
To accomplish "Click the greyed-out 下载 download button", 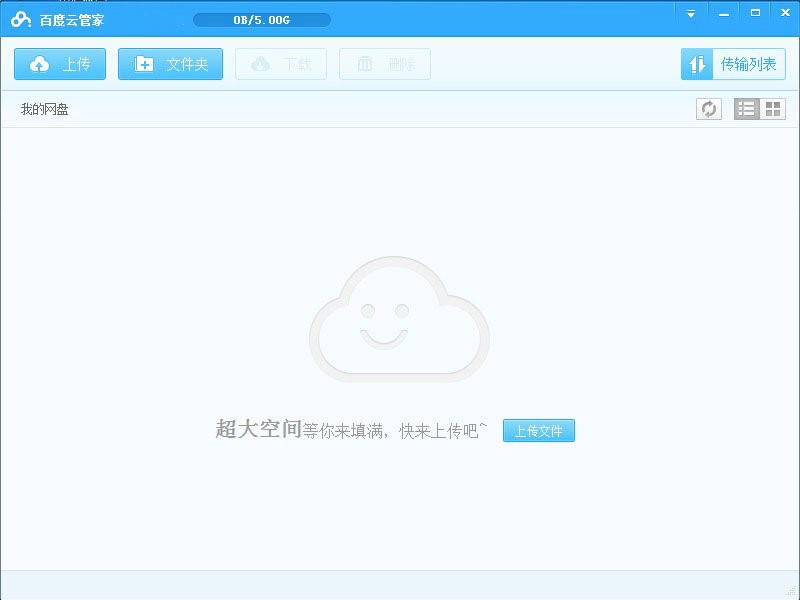I will pyautogui.click(x=281, y=64).
